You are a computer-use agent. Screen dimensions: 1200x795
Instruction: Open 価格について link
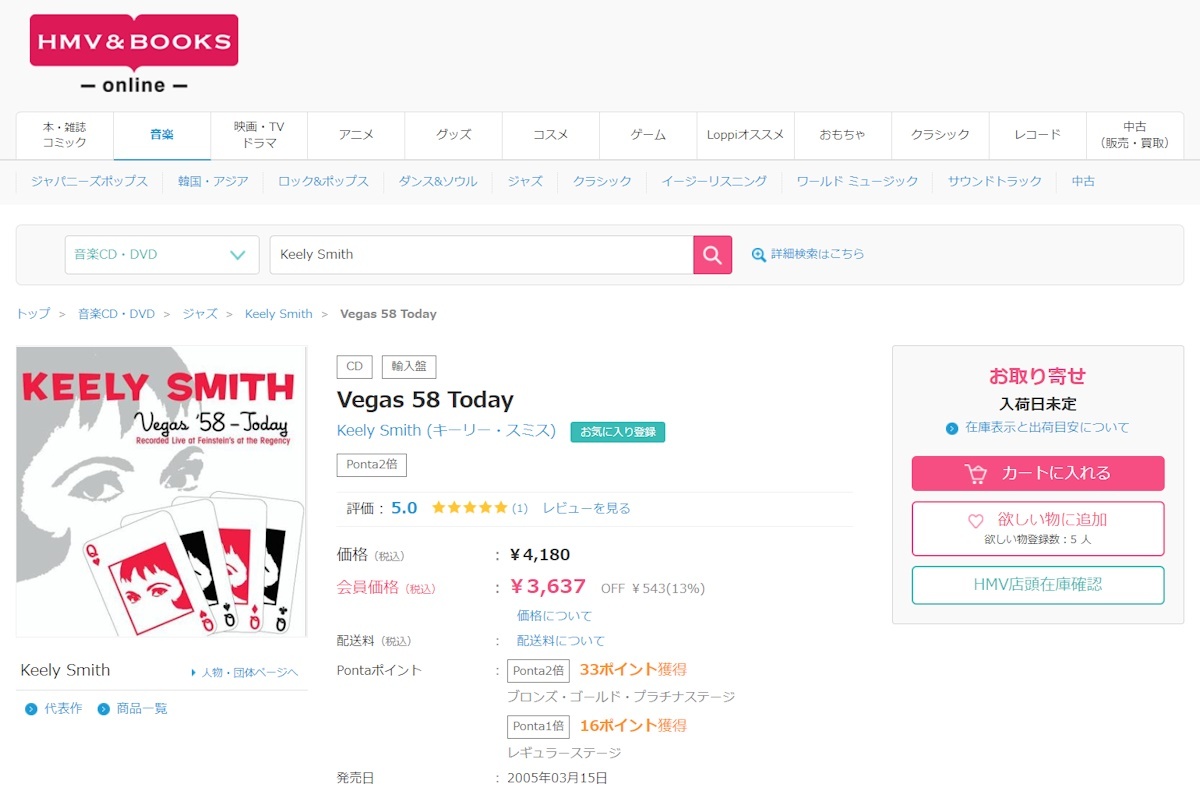pyautogui.click(x=554, y=616)
